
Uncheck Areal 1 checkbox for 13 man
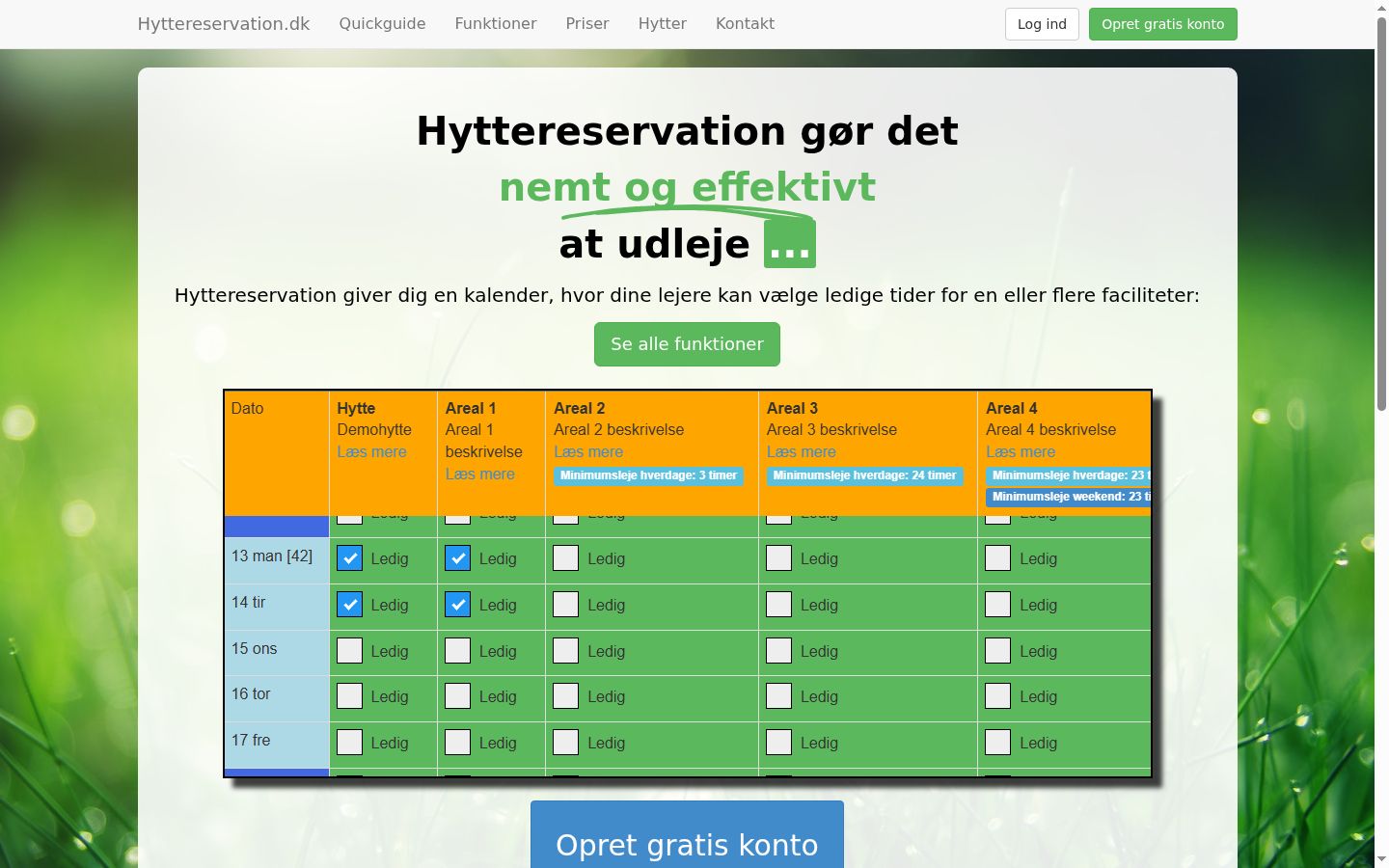click(458, 558)
